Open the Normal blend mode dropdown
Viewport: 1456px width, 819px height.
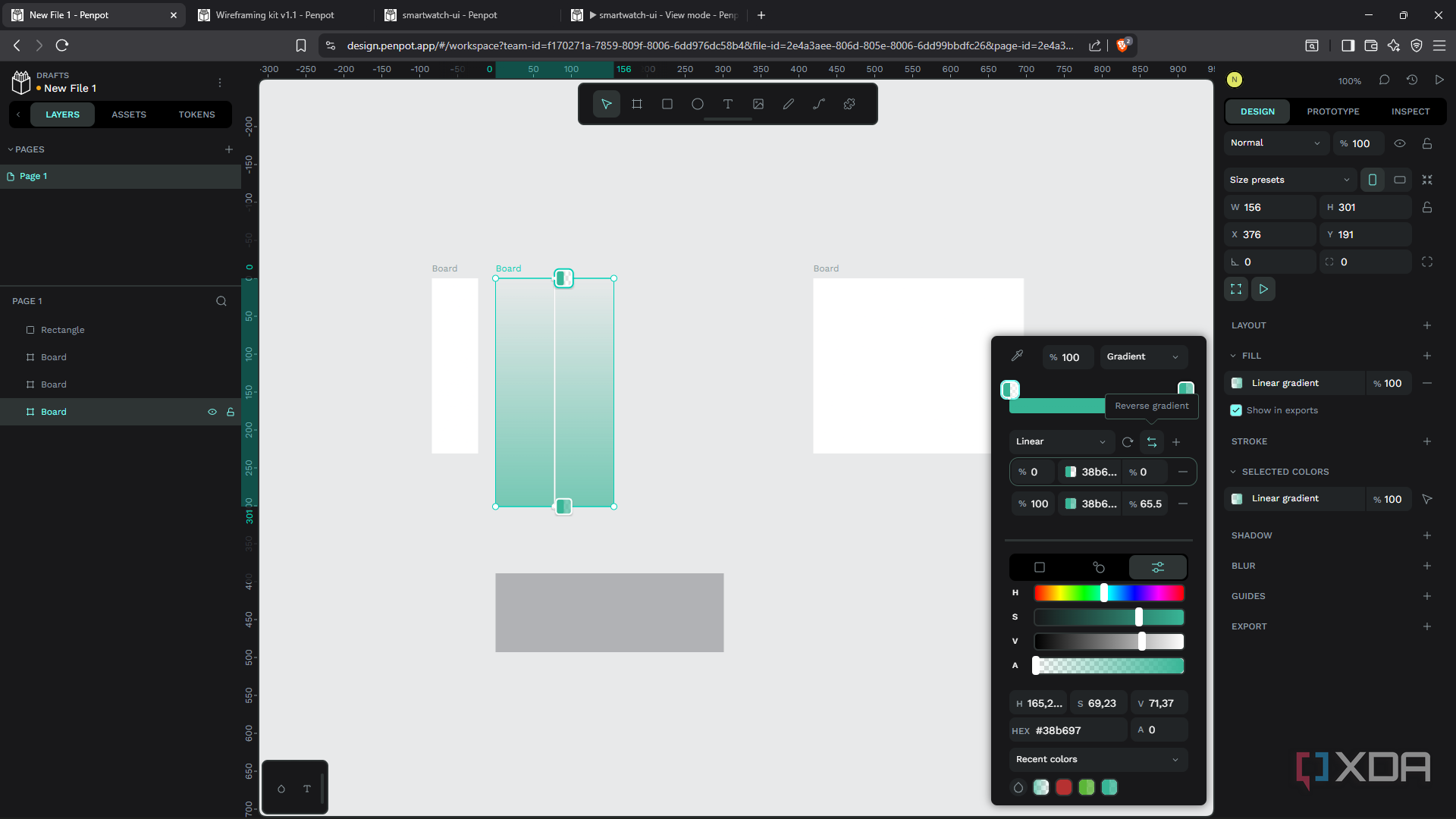[1276, 143]
